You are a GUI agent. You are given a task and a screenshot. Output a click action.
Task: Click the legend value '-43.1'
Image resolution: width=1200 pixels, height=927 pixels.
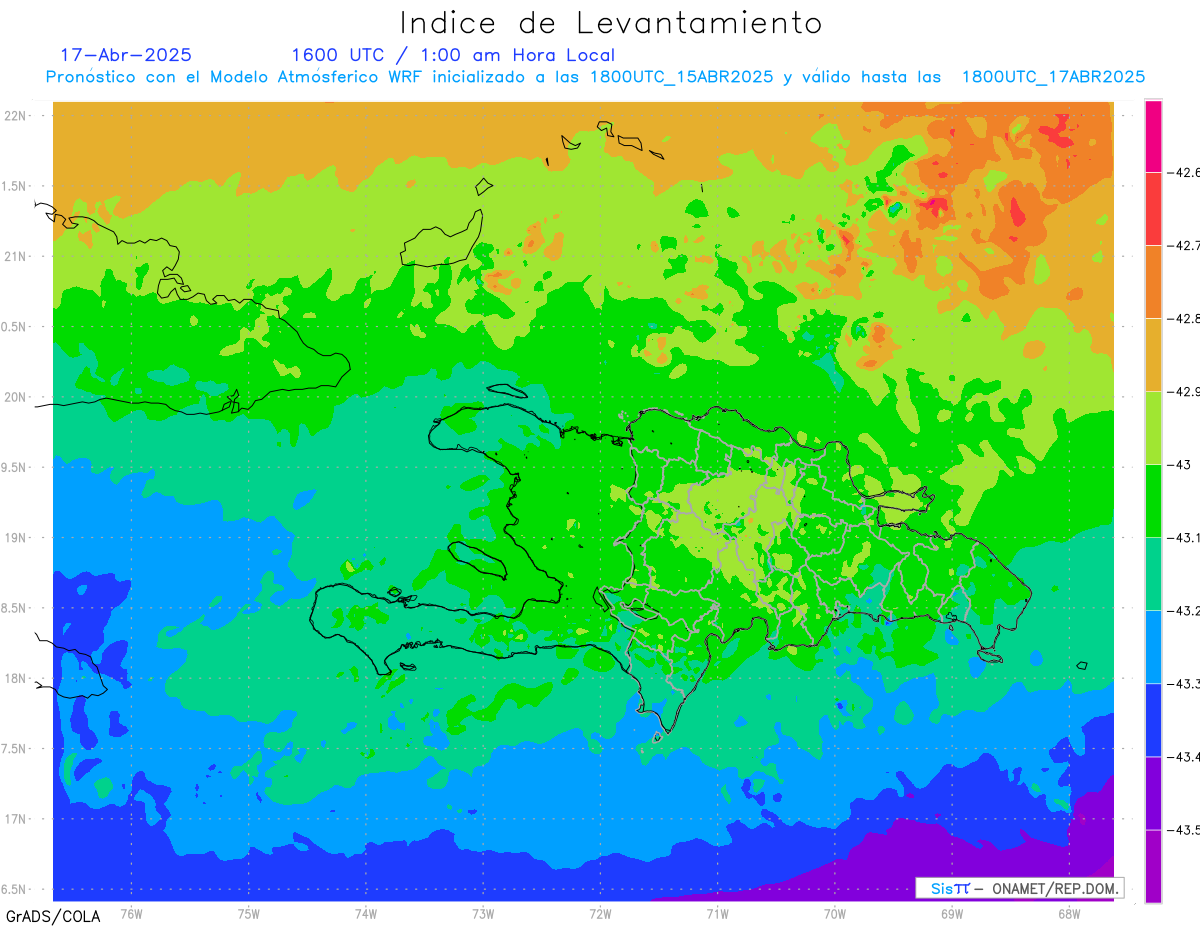[x=1186, y=538]
